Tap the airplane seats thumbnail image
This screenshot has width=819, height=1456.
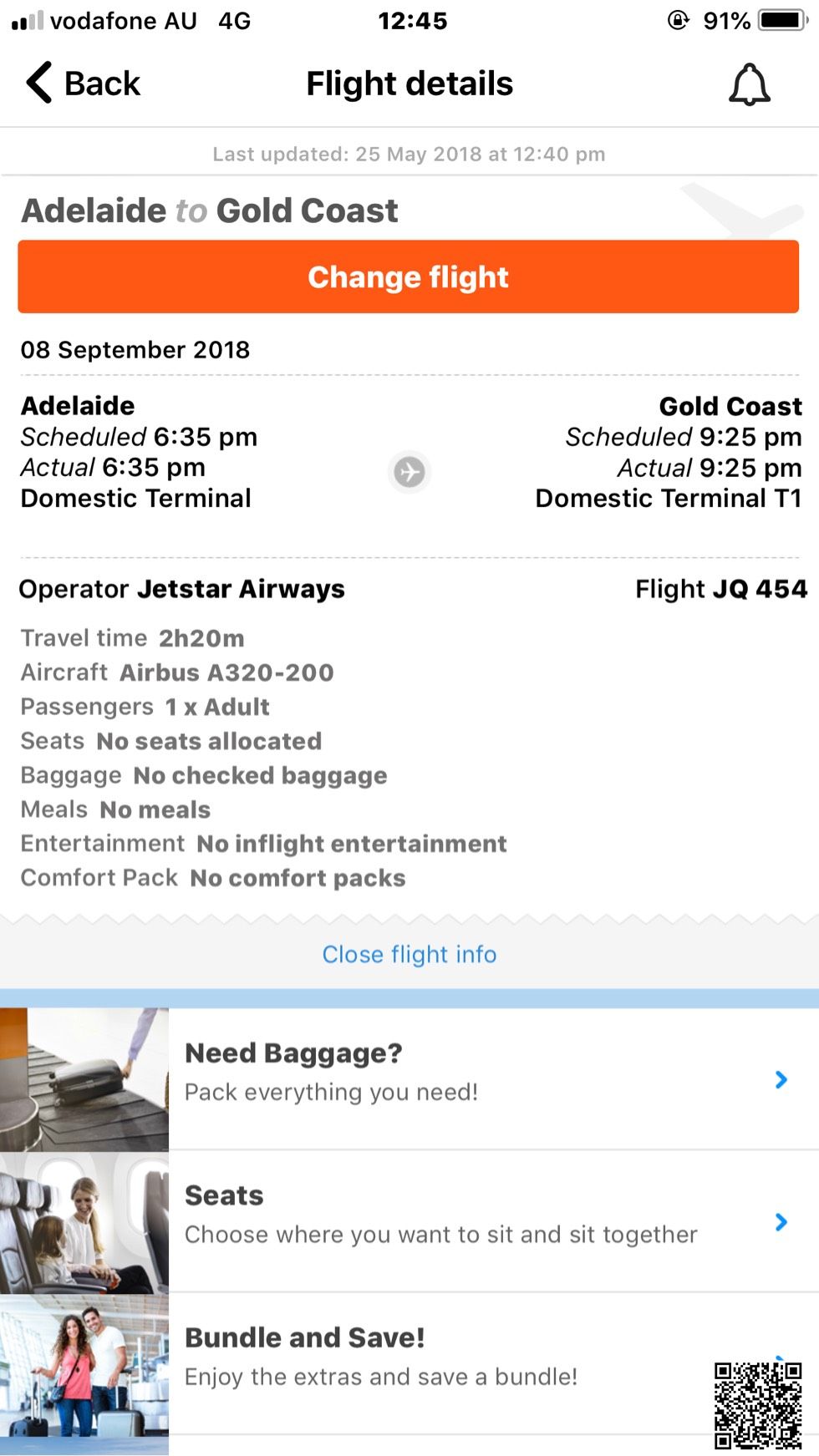tap(84, 1223)
